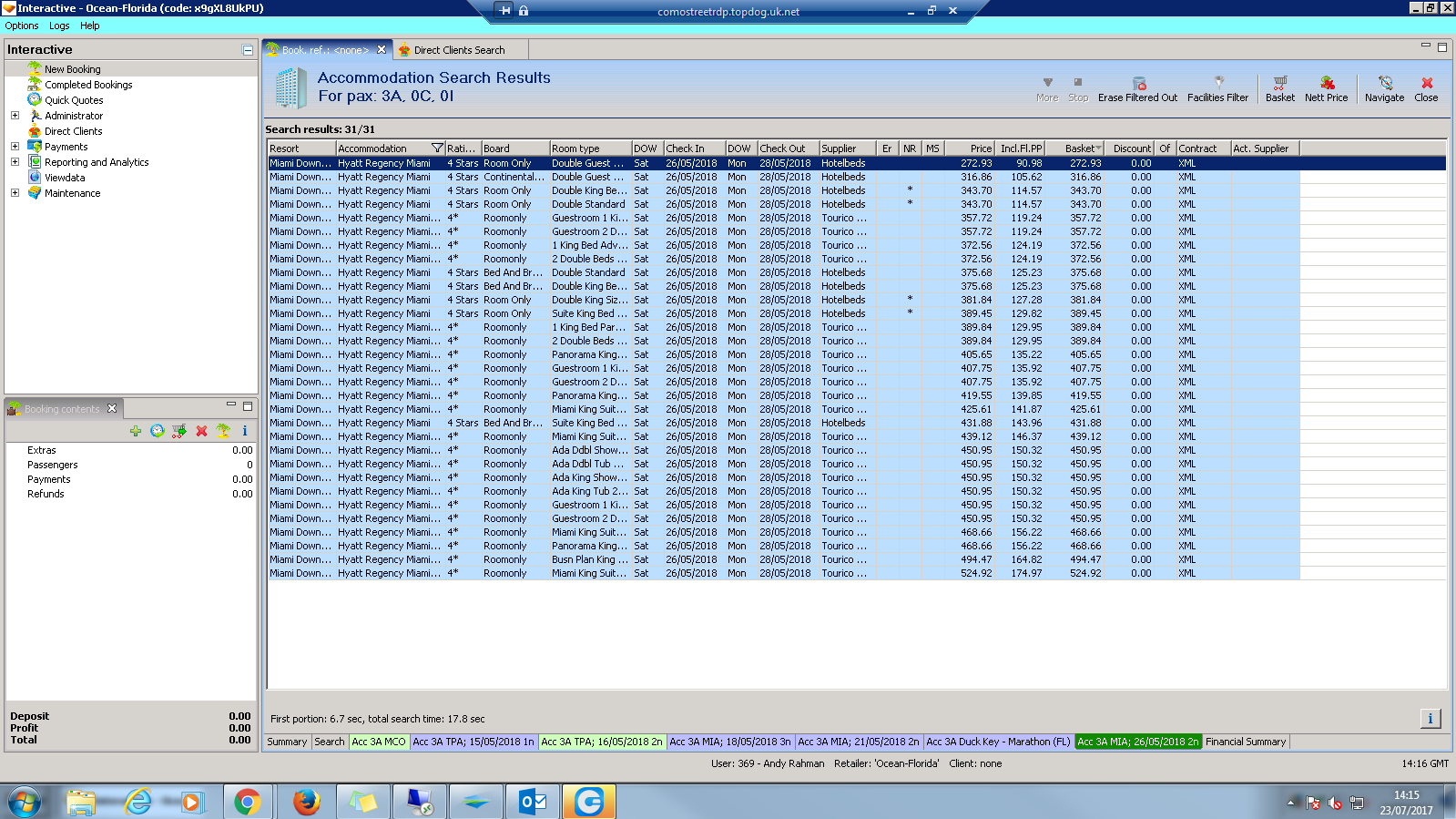
Task: Select Quick Quotes in the tree
Action: click(x=74, y=100)
